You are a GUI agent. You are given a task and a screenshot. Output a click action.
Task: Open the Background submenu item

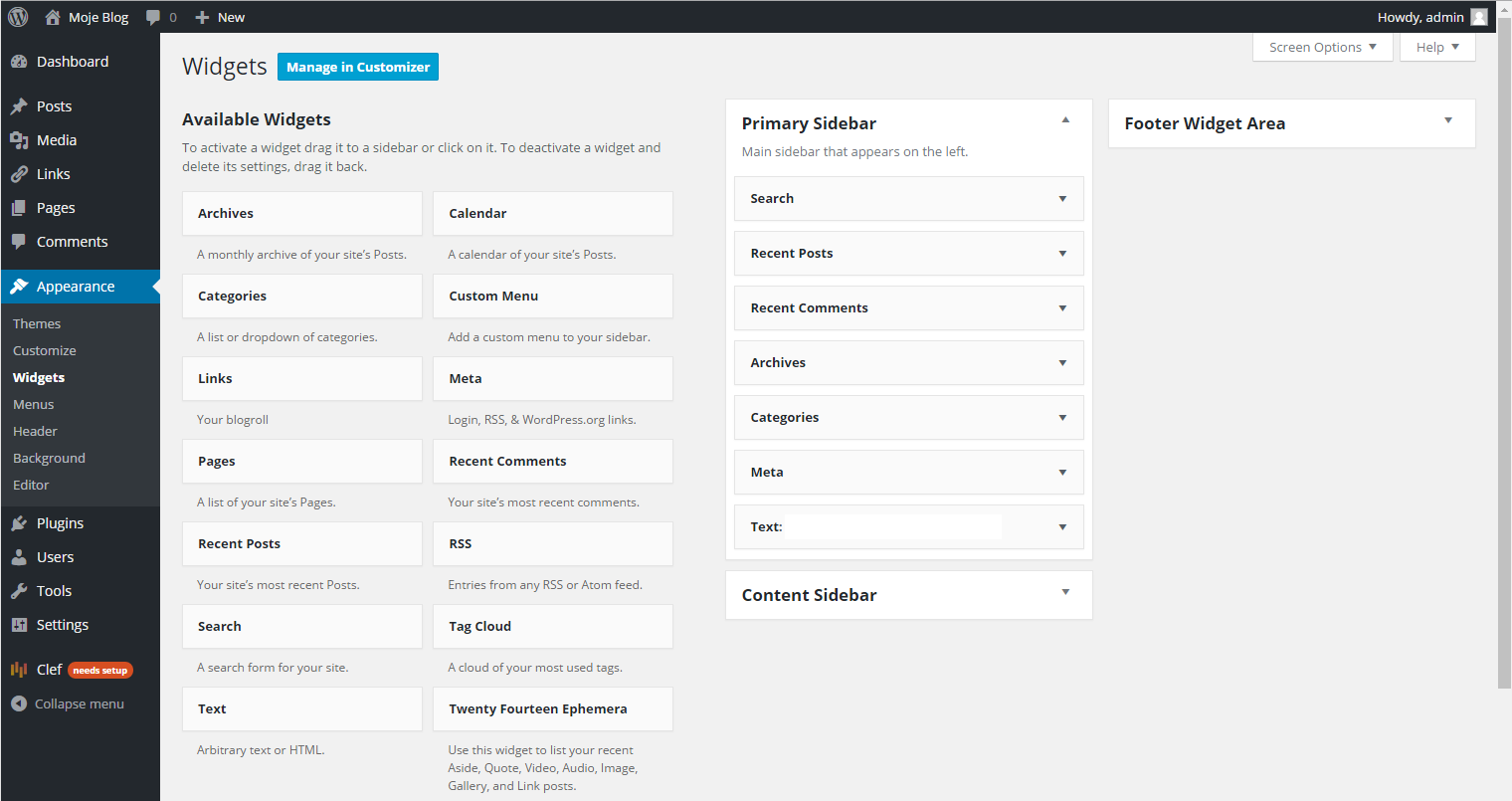coord(49,458)
